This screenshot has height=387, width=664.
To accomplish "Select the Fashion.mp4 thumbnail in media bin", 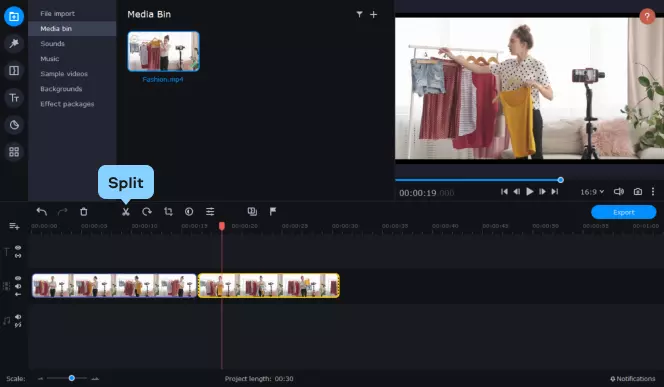I will 163,51.
